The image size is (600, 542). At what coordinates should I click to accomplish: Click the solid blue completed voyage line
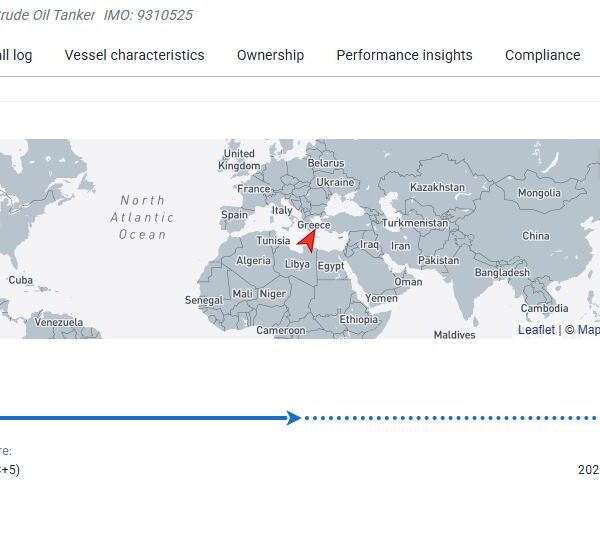click(140, 418)
